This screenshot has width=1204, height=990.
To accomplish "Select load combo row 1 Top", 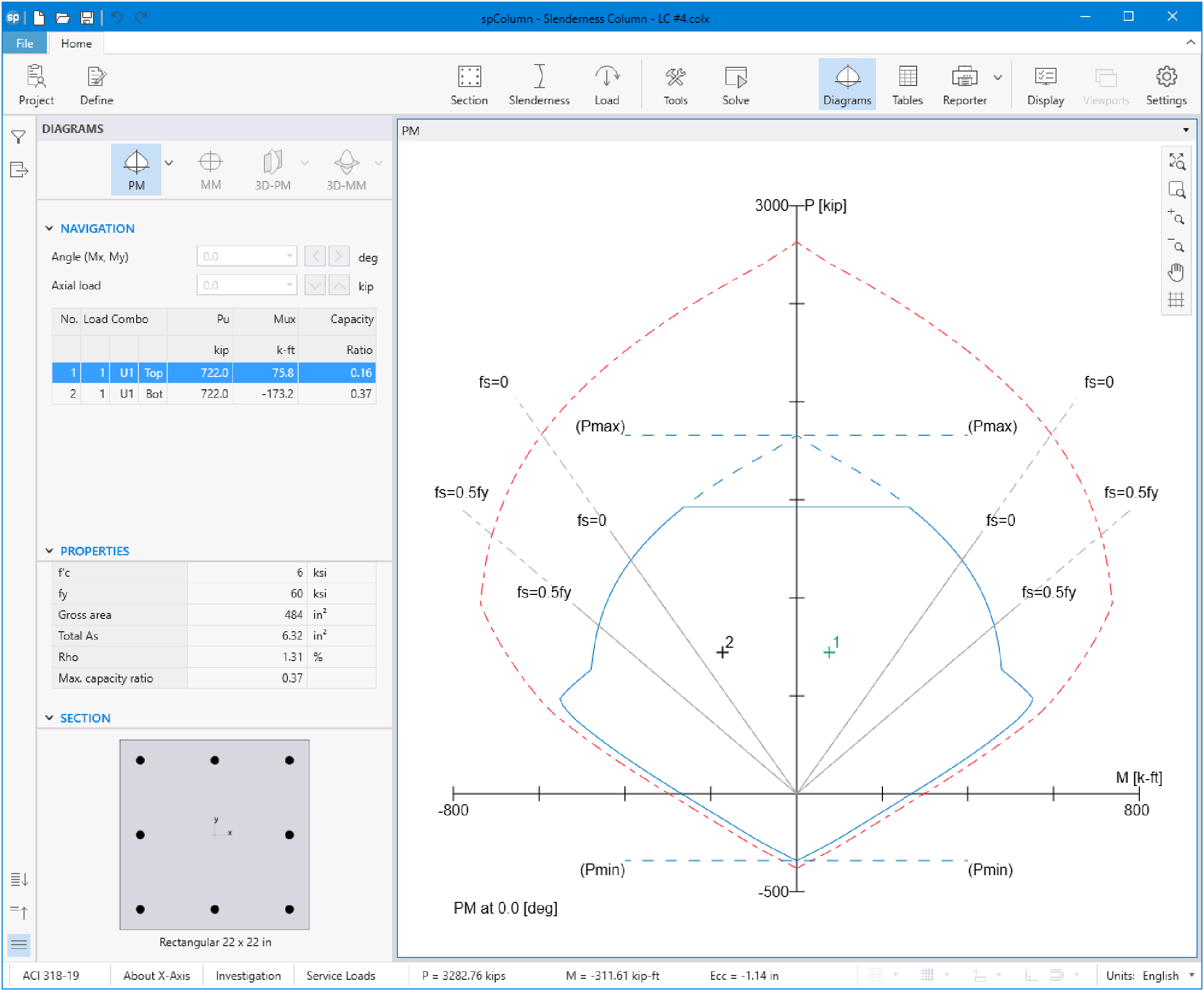I will 214,372.
